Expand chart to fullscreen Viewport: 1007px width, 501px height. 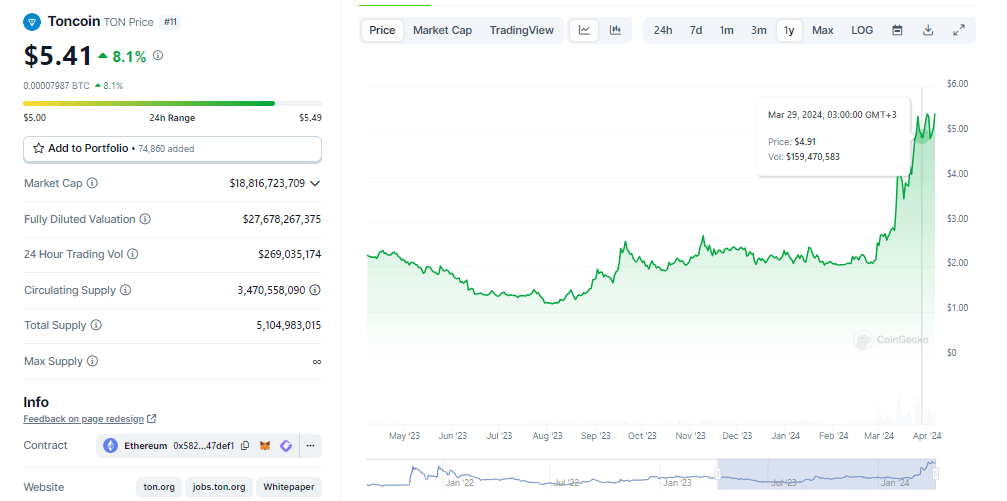959,30
